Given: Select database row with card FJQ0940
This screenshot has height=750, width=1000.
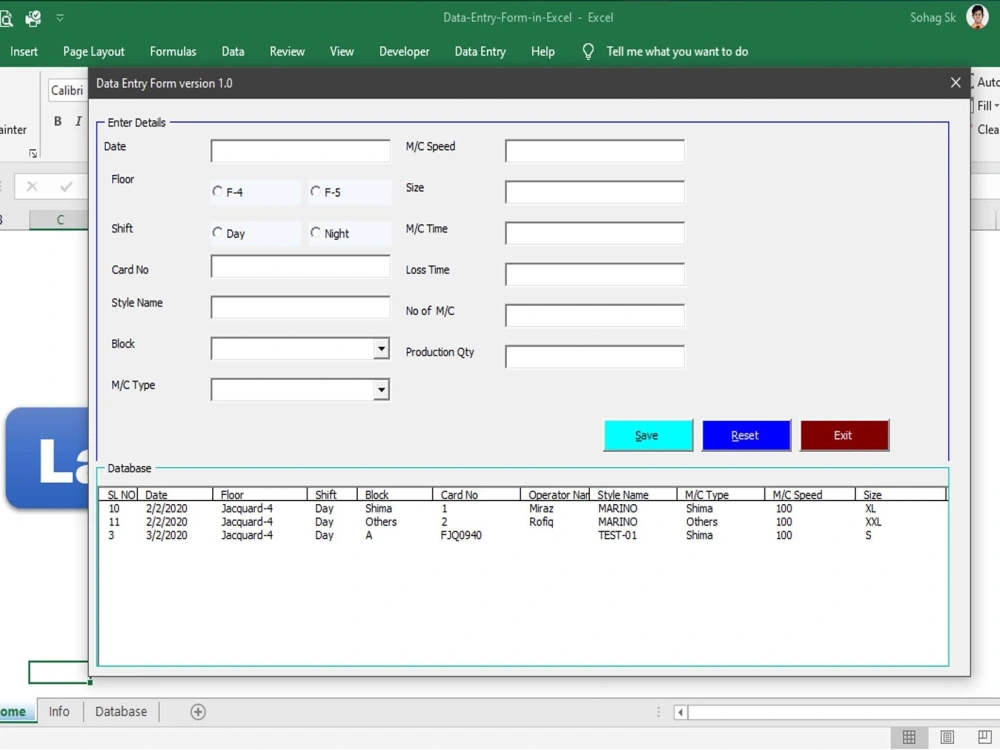Looking at the screenshot, I should [x=522, y=536].
